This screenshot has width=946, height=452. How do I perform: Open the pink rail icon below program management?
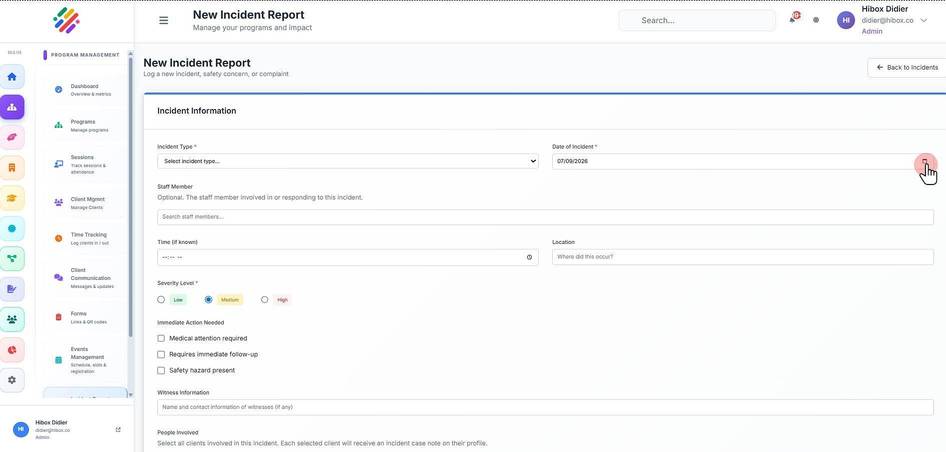tap(12, 138)
